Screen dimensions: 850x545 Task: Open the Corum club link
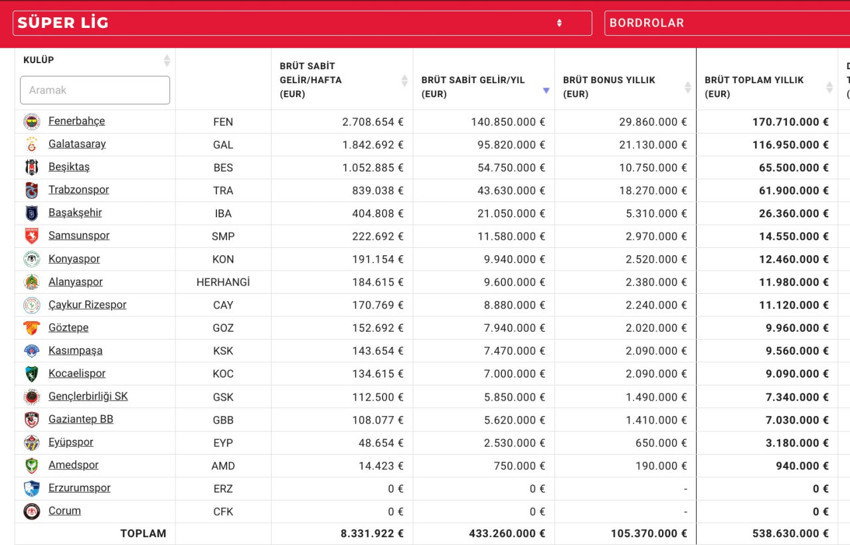tap(65, 510)
